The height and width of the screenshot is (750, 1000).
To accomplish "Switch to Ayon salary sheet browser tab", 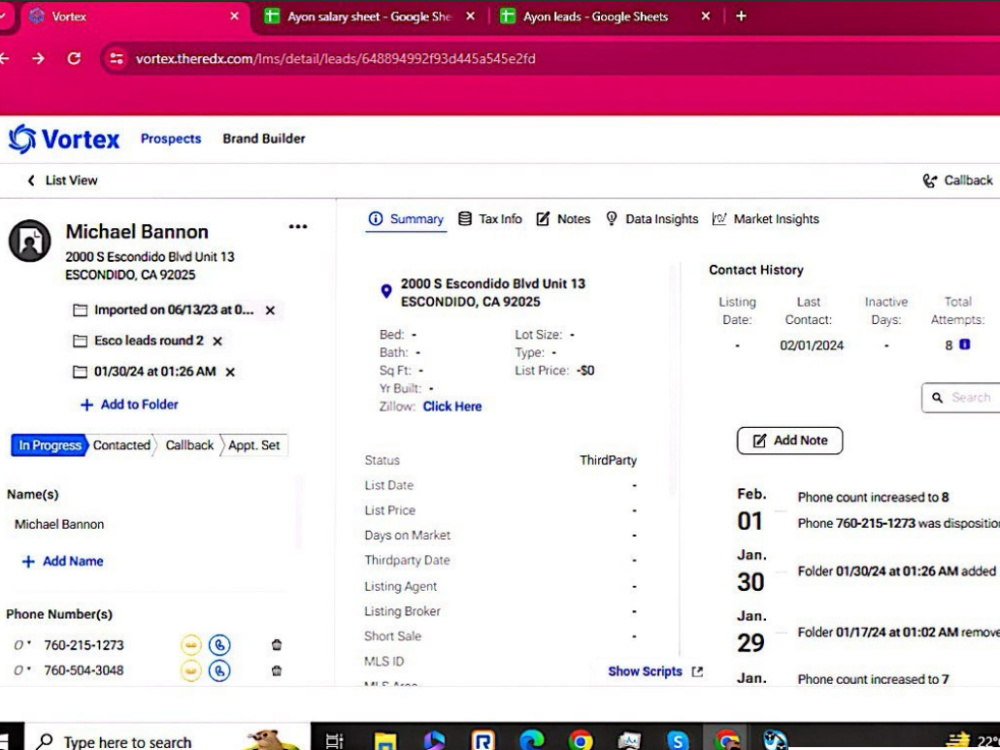I will coord(368,17).
